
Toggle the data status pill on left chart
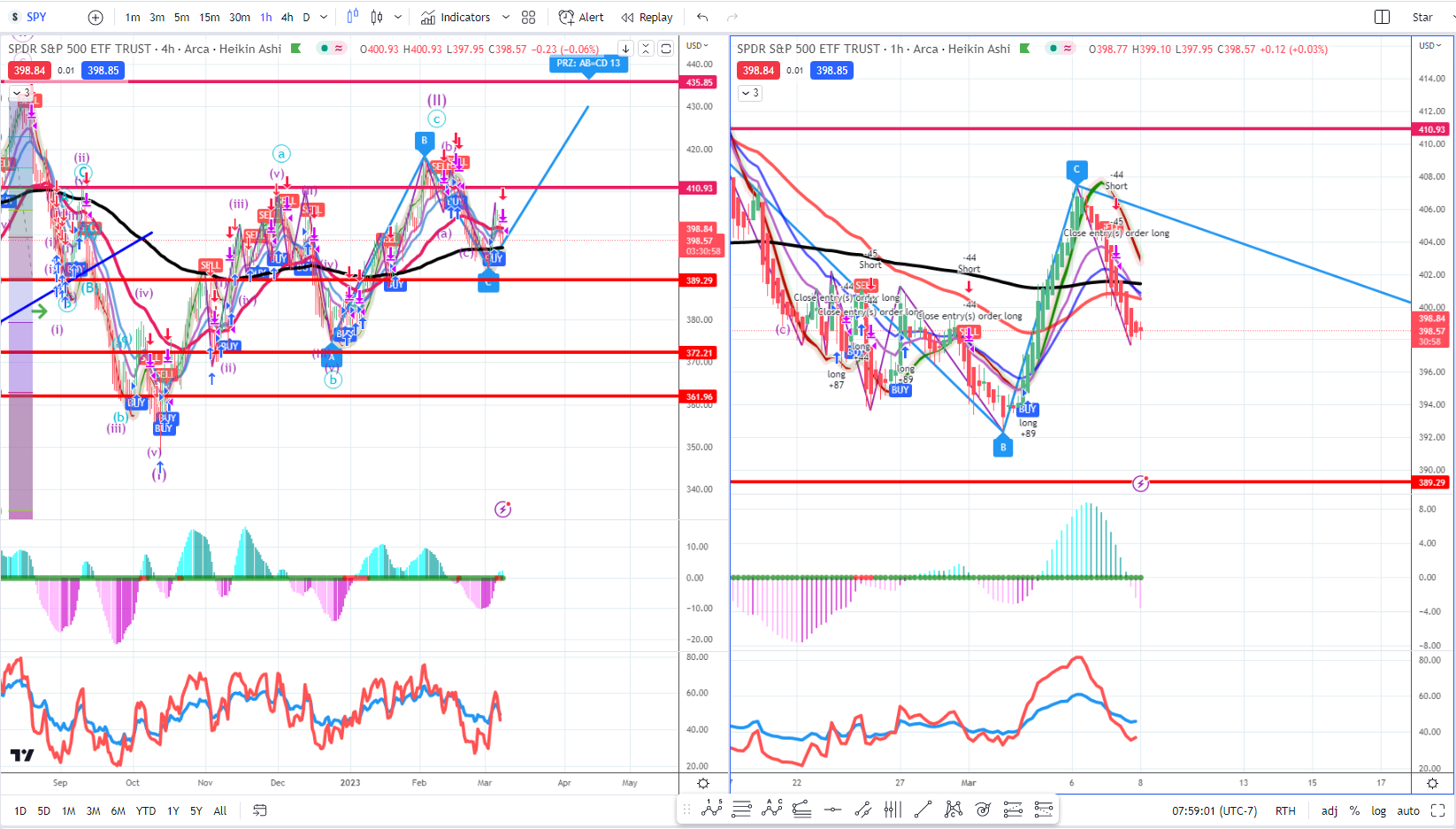[x=333, y=49]
